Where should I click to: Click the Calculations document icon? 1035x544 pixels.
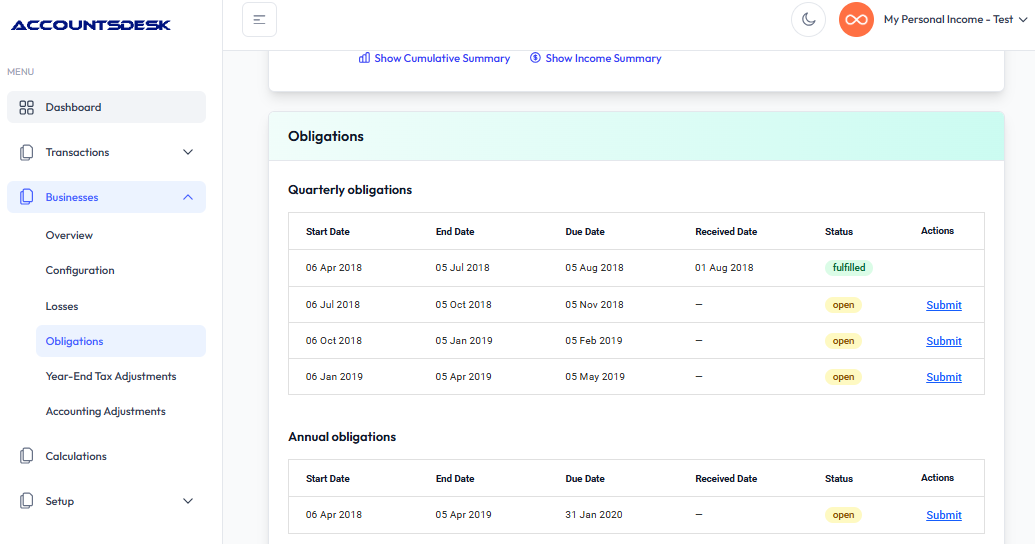pos(26,456)
